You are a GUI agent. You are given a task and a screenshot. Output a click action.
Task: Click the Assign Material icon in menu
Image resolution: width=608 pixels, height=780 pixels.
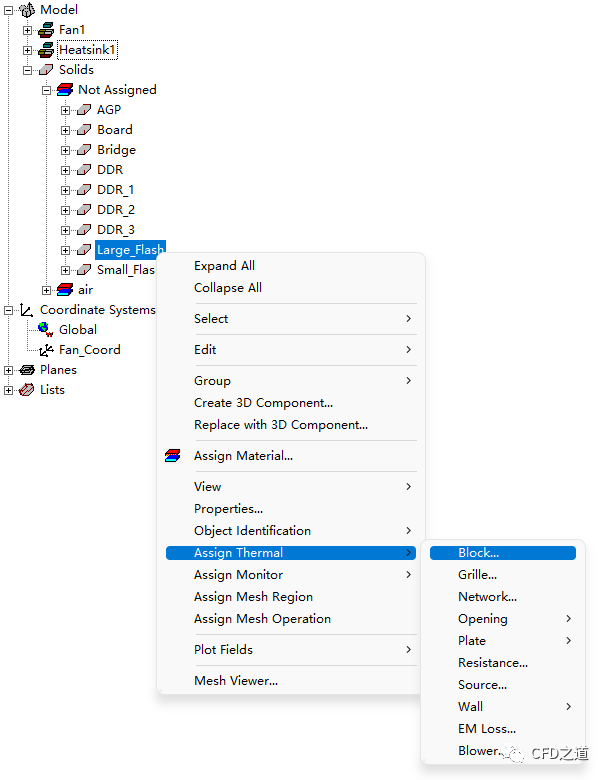(x=174, y=456)
